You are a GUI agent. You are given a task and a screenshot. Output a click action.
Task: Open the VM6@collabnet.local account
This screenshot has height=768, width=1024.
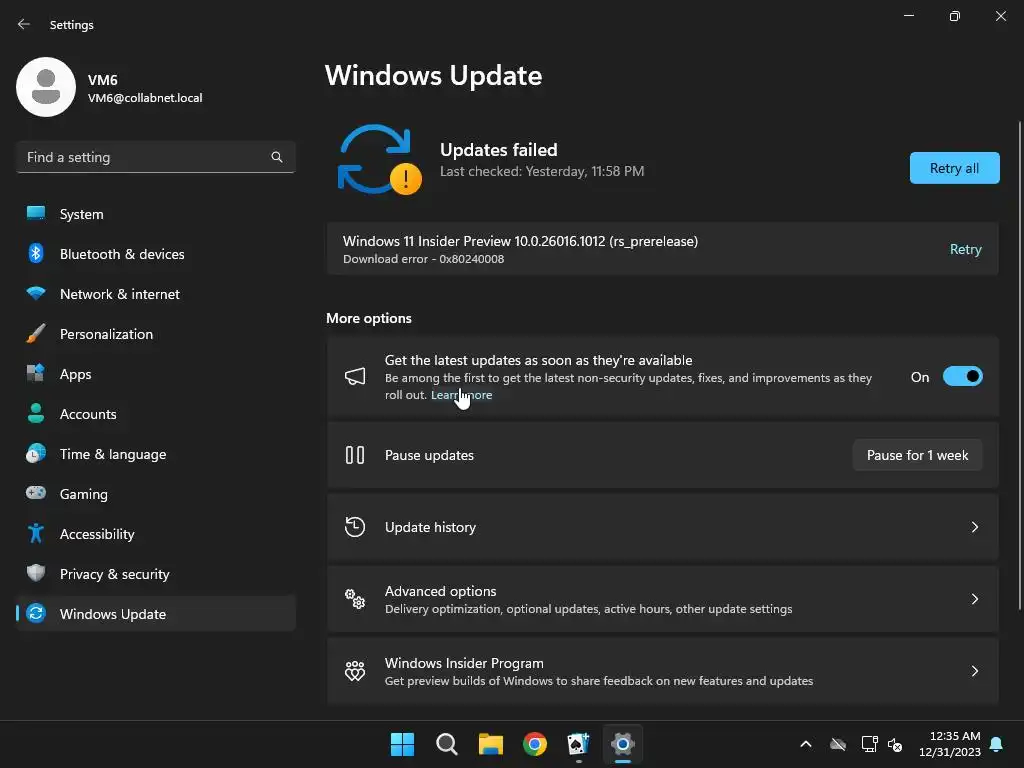coord(145,98)
